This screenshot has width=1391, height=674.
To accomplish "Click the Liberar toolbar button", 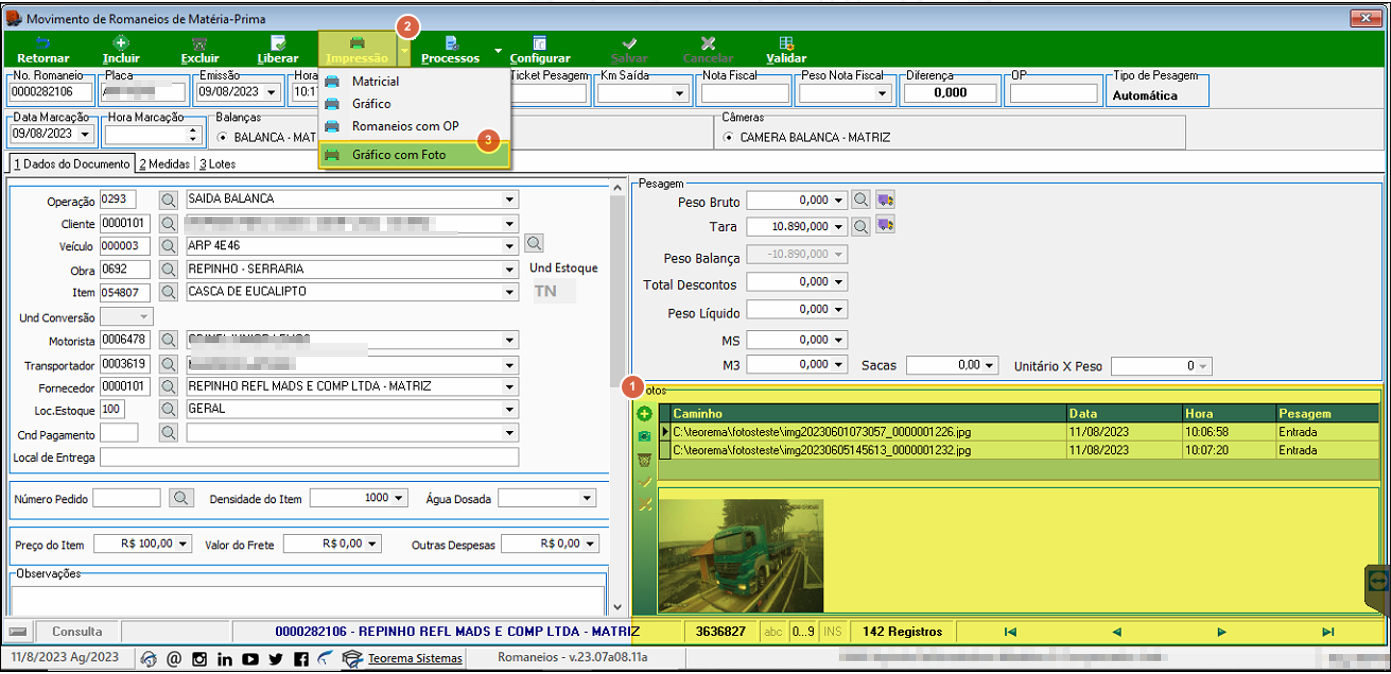I will coord(278,50).
